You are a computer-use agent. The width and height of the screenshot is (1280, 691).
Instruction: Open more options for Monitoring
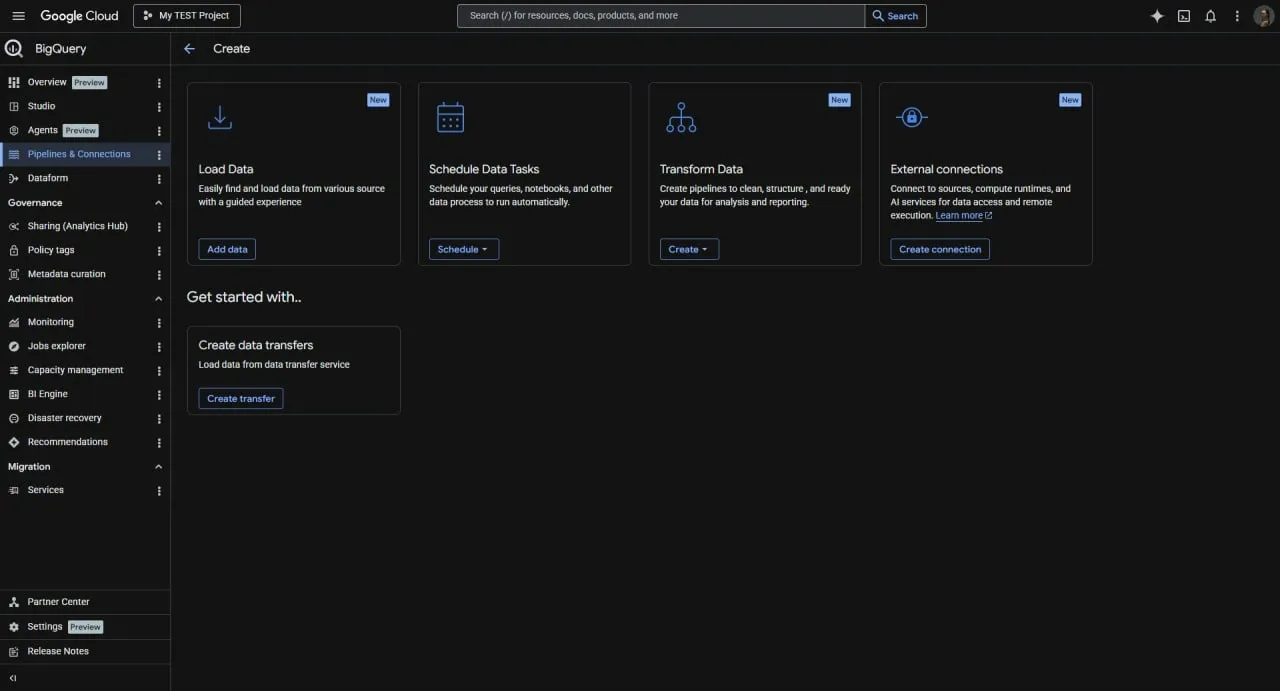click(x=159, y=323)
